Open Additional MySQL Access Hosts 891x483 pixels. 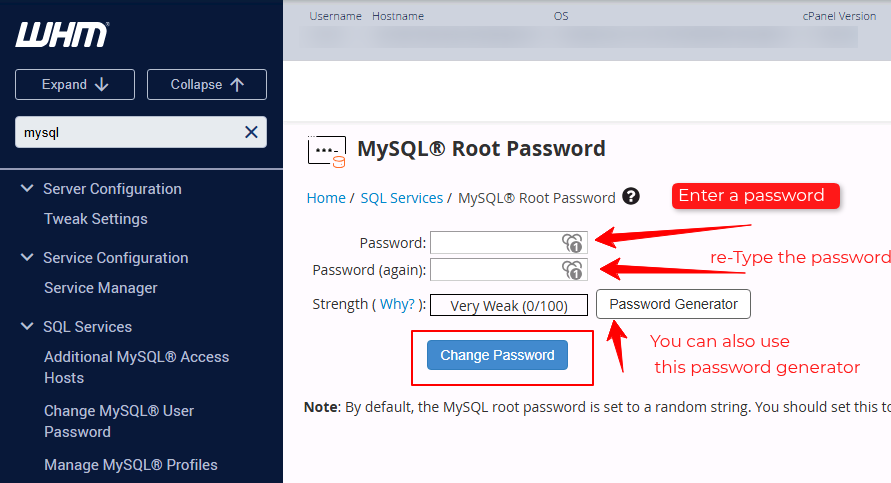click(x=136, y=367)
